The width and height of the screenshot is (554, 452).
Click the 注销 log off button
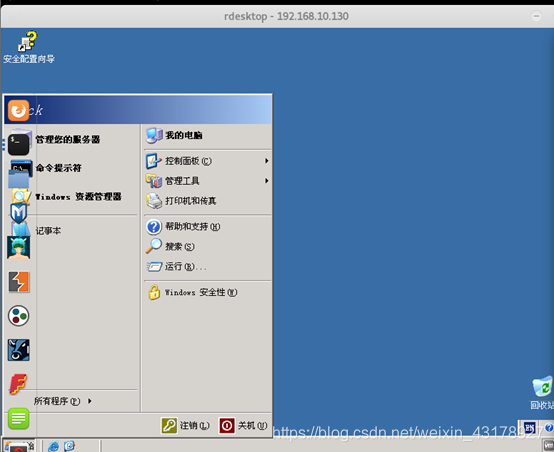[x=186, y=425]
